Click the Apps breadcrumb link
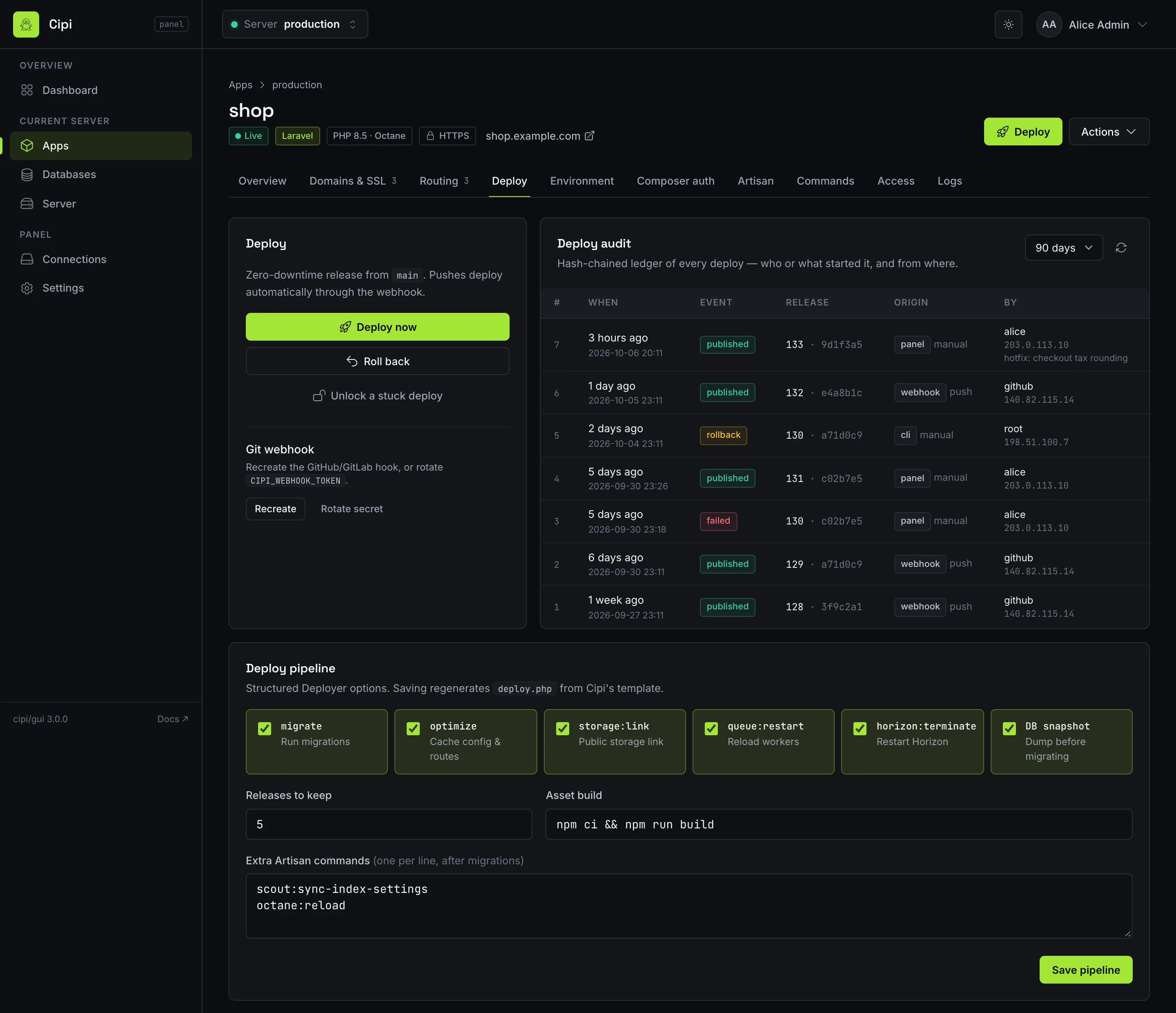The width and height of the screenshot is (1176, 1013). 240,85
